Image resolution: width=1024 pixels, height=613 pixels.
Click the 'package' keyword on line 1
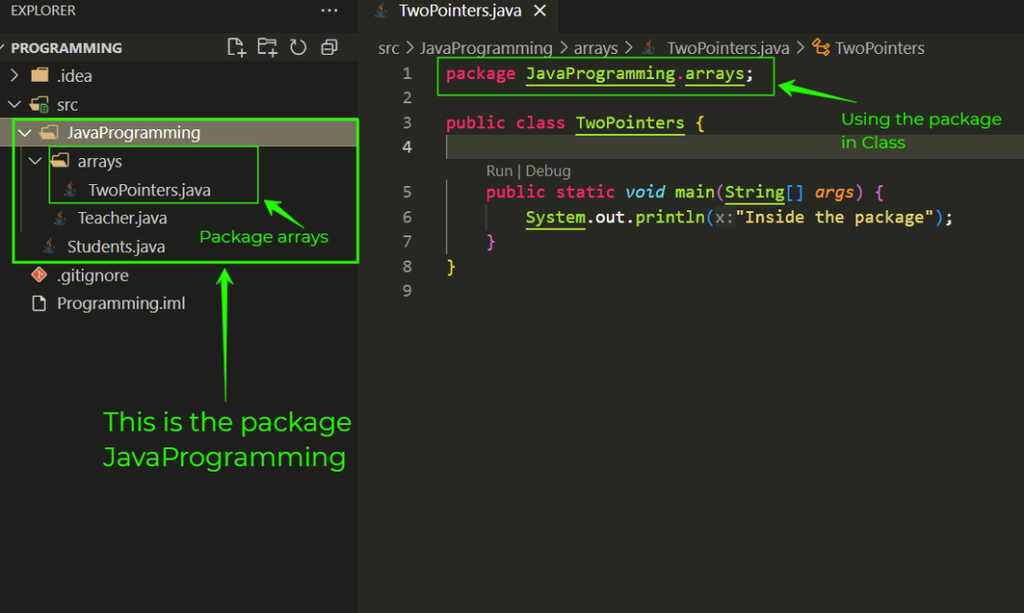pyautogui.click(x=481, y=74)
